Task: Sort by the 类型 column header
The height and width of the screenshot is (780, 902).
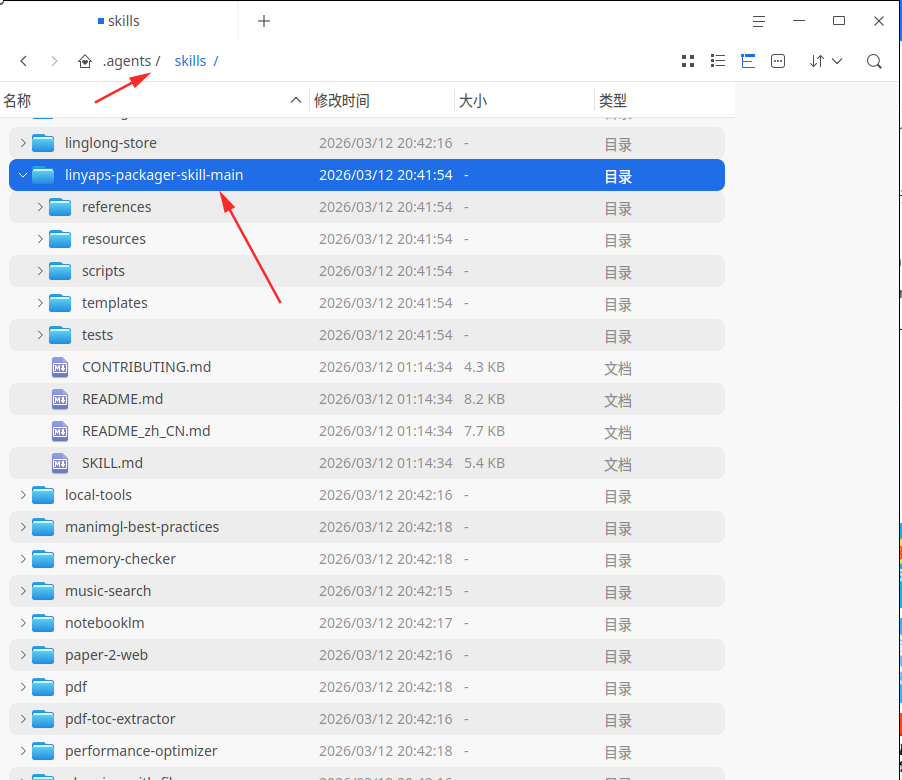Action: [664, 101]
